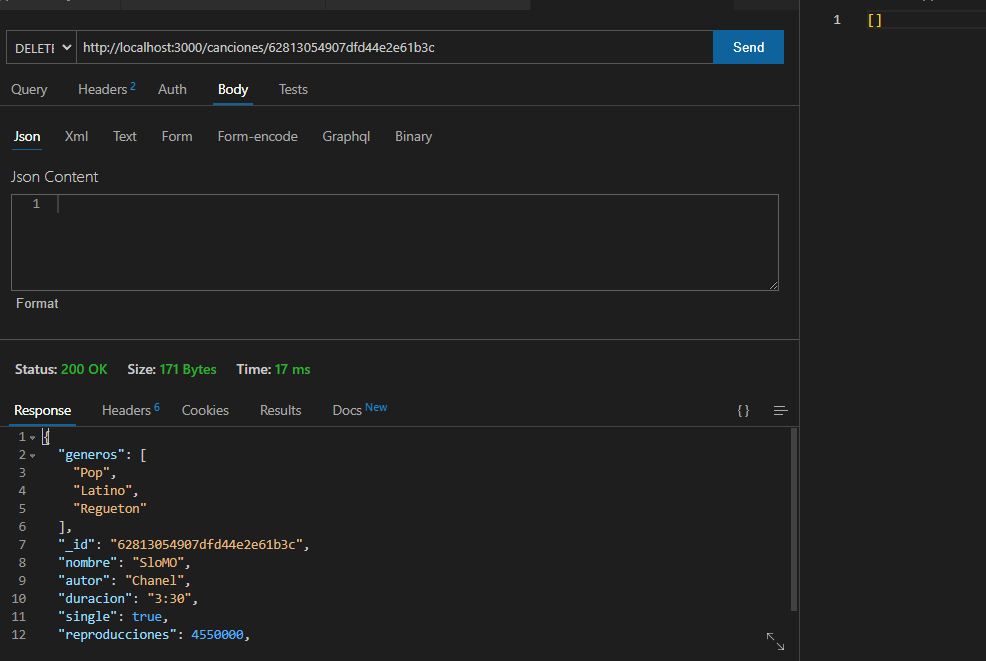986x661 pixels.
Task: Click the Json editor resize handle
Action: pyautogui.click(x=773, y=285)
